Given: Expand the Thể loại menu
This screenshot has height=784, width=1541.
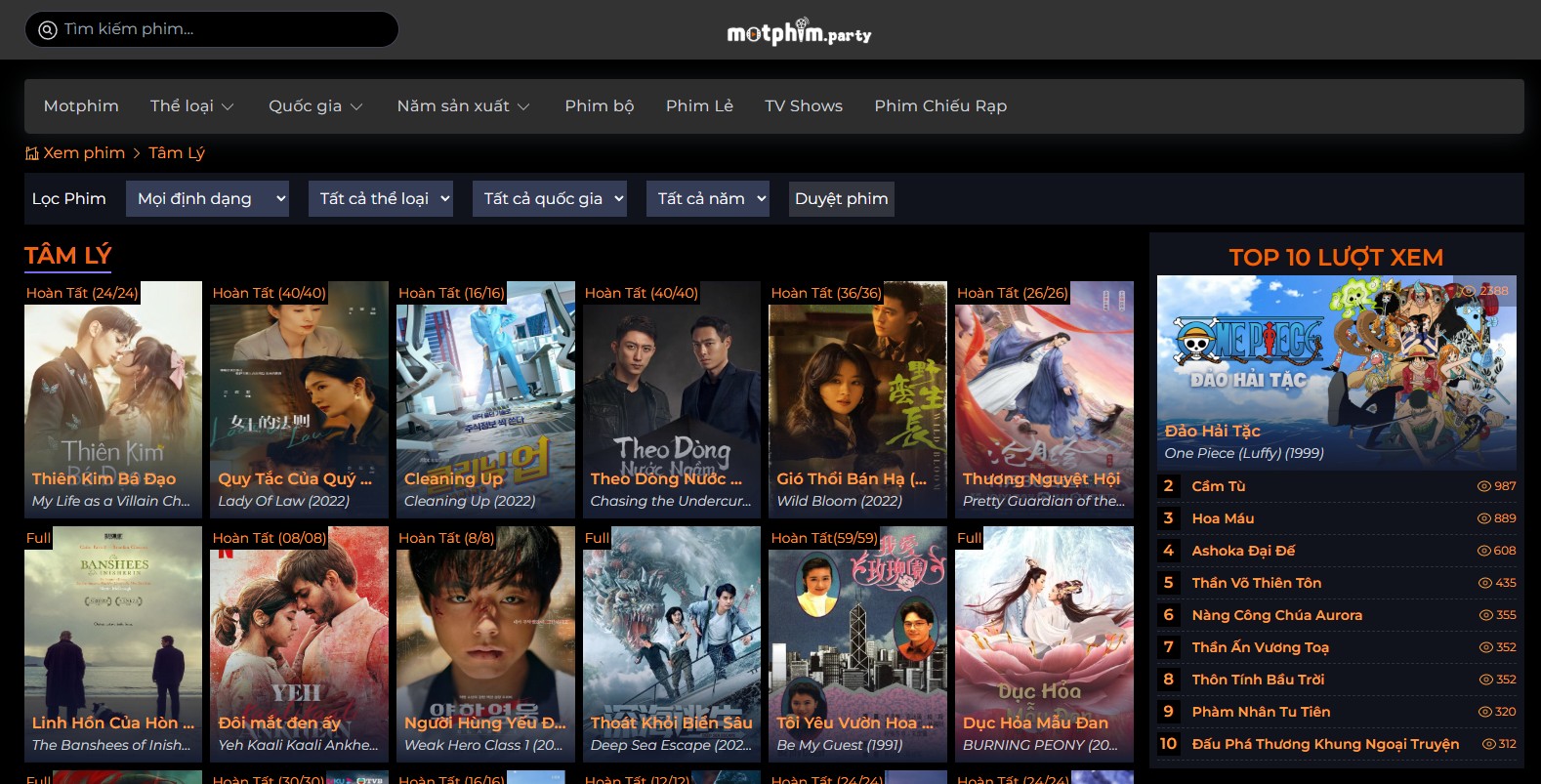Looking at the screenshot, I should coord(191,106).
